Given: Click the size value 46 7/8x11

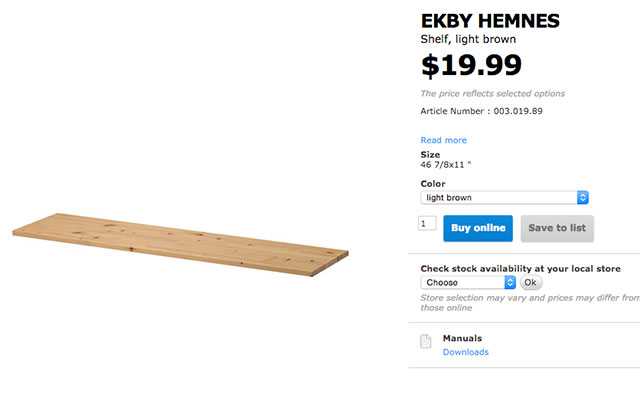Looking at the screenshot, I should click(x=446, y=165).
